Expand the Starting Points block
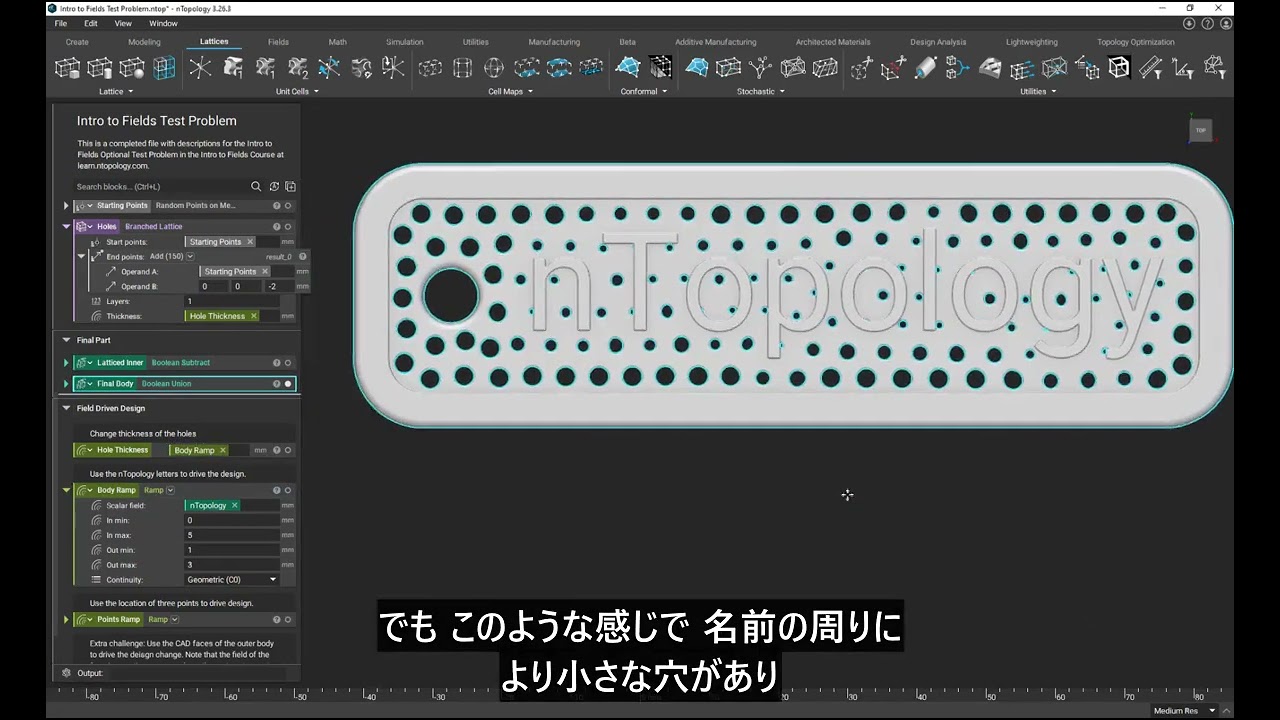 [66, 206]
